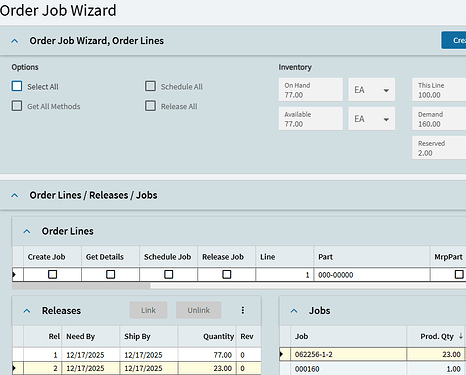This screenshot has width=466, height=375.
Task: Click the On Hand 77.00 field
Action: tap(311, 90)
